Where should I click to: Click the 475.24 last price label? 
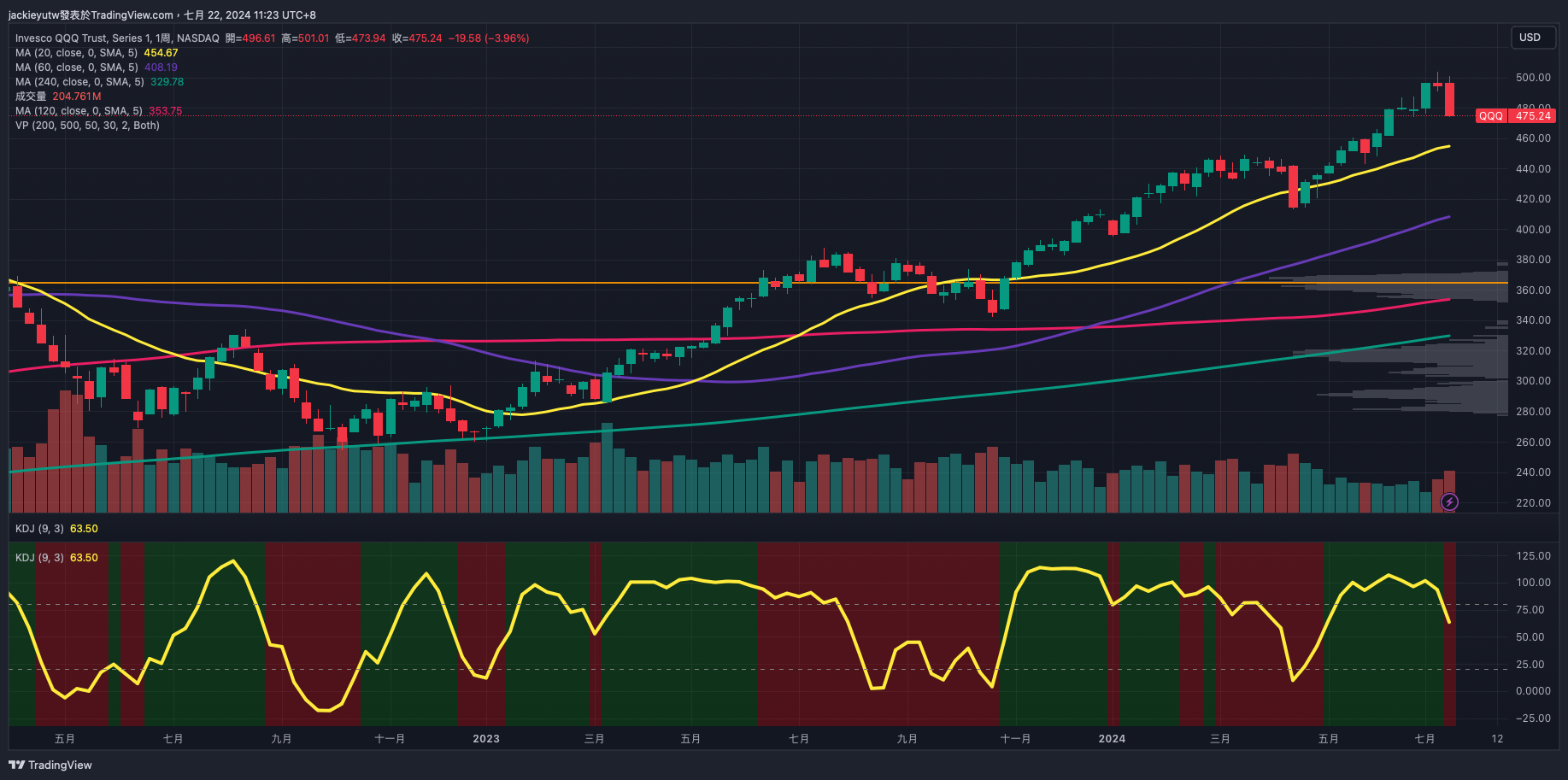(1533, 116)
